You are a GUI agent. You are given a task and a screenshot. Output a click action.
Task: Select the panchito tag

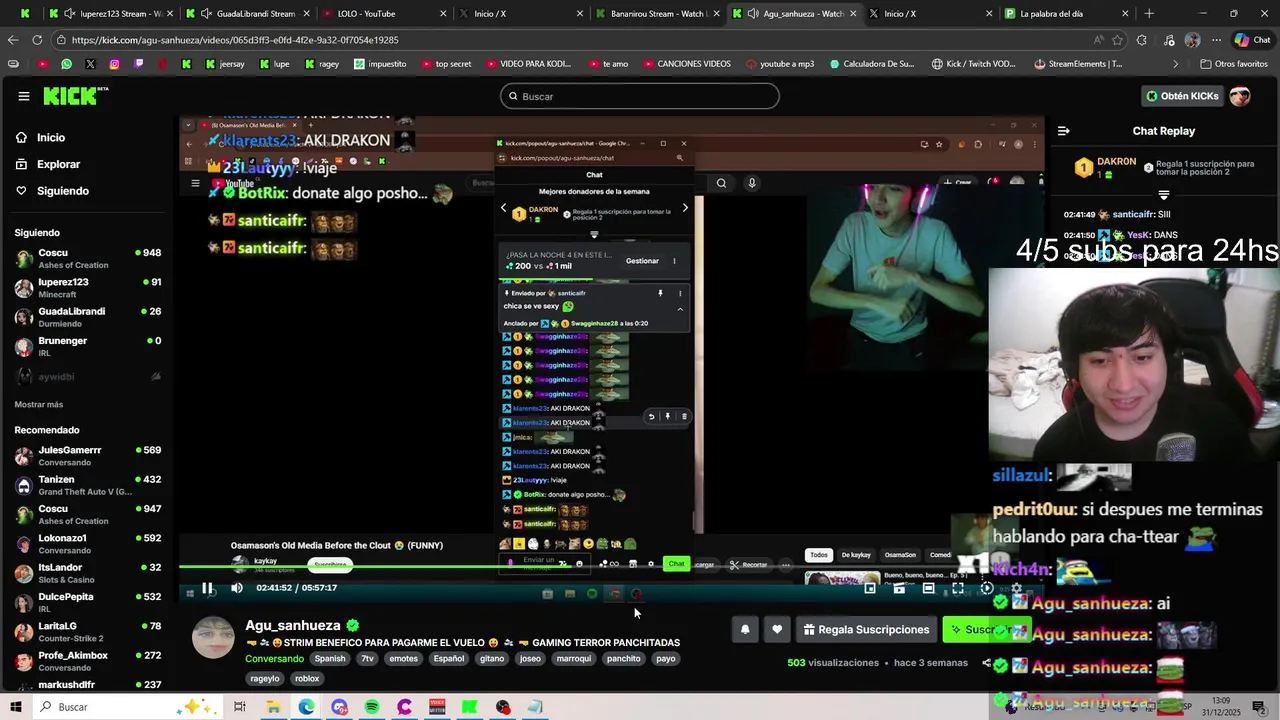(623, 659)
